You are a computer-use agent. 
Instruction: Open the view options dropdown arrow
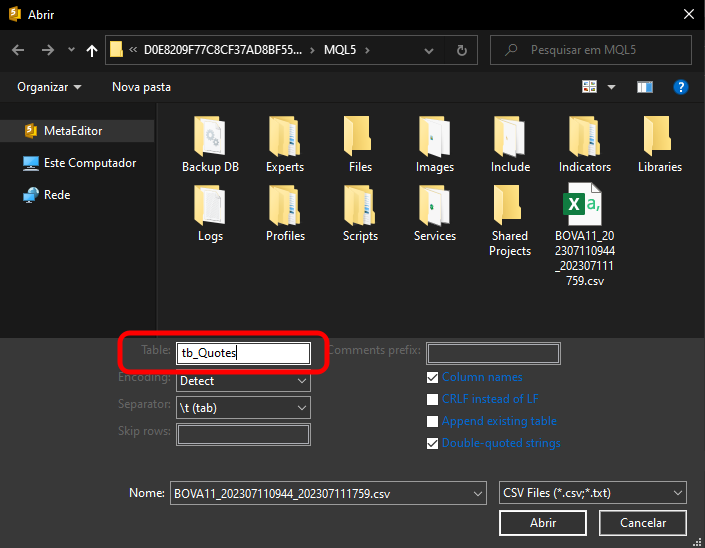pyautogui.click(x=611, y=87)
